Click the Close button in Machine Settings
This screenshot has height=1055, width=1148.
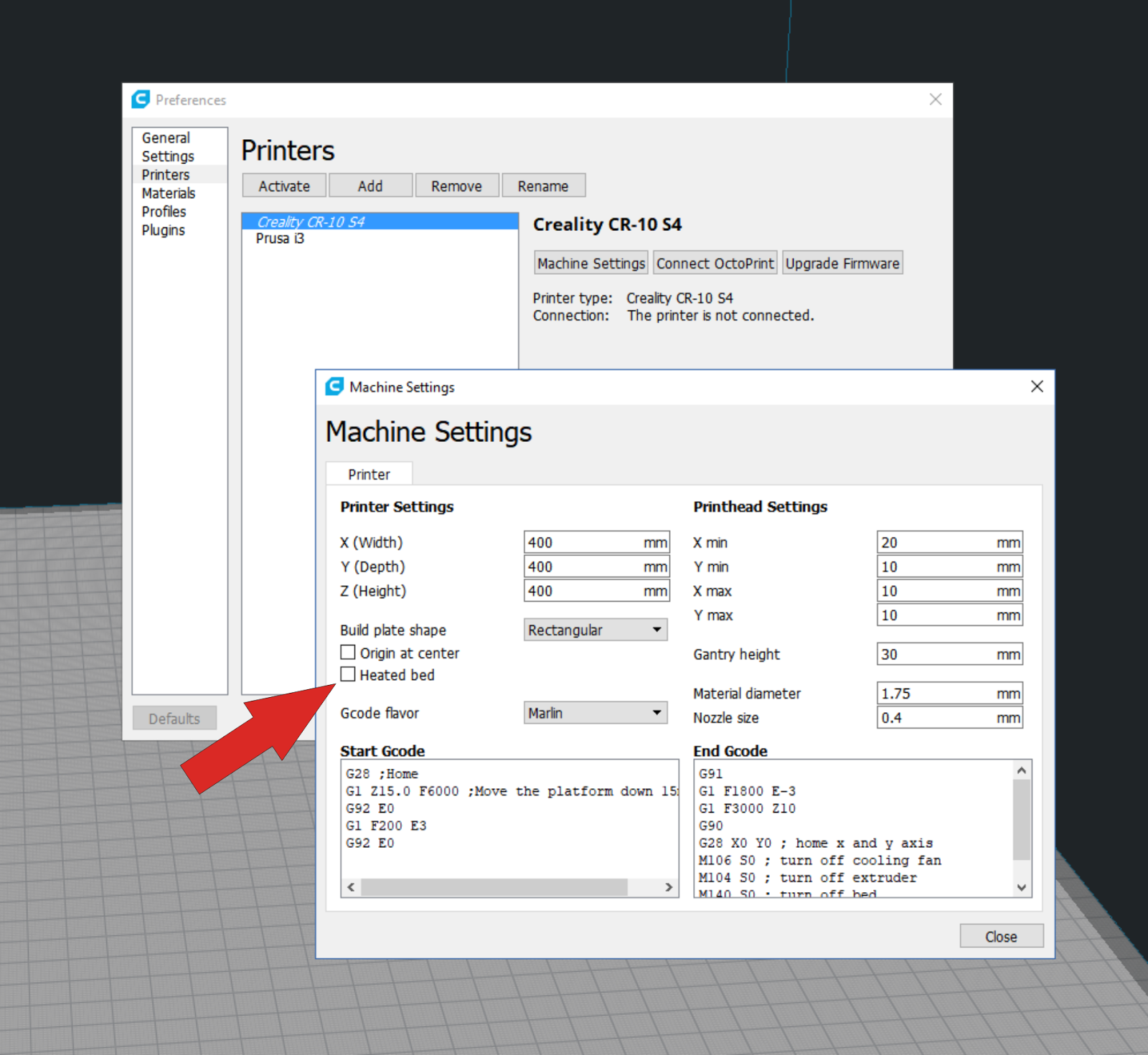[1001, 937]
